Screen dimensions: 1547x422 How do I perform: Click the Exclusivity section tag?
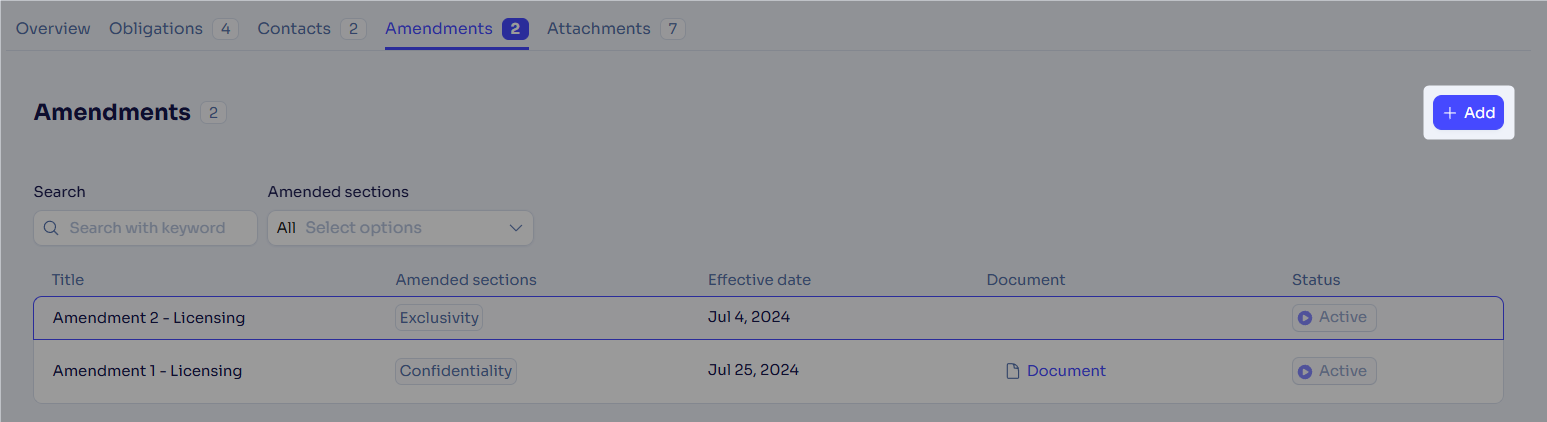[439, 318]
